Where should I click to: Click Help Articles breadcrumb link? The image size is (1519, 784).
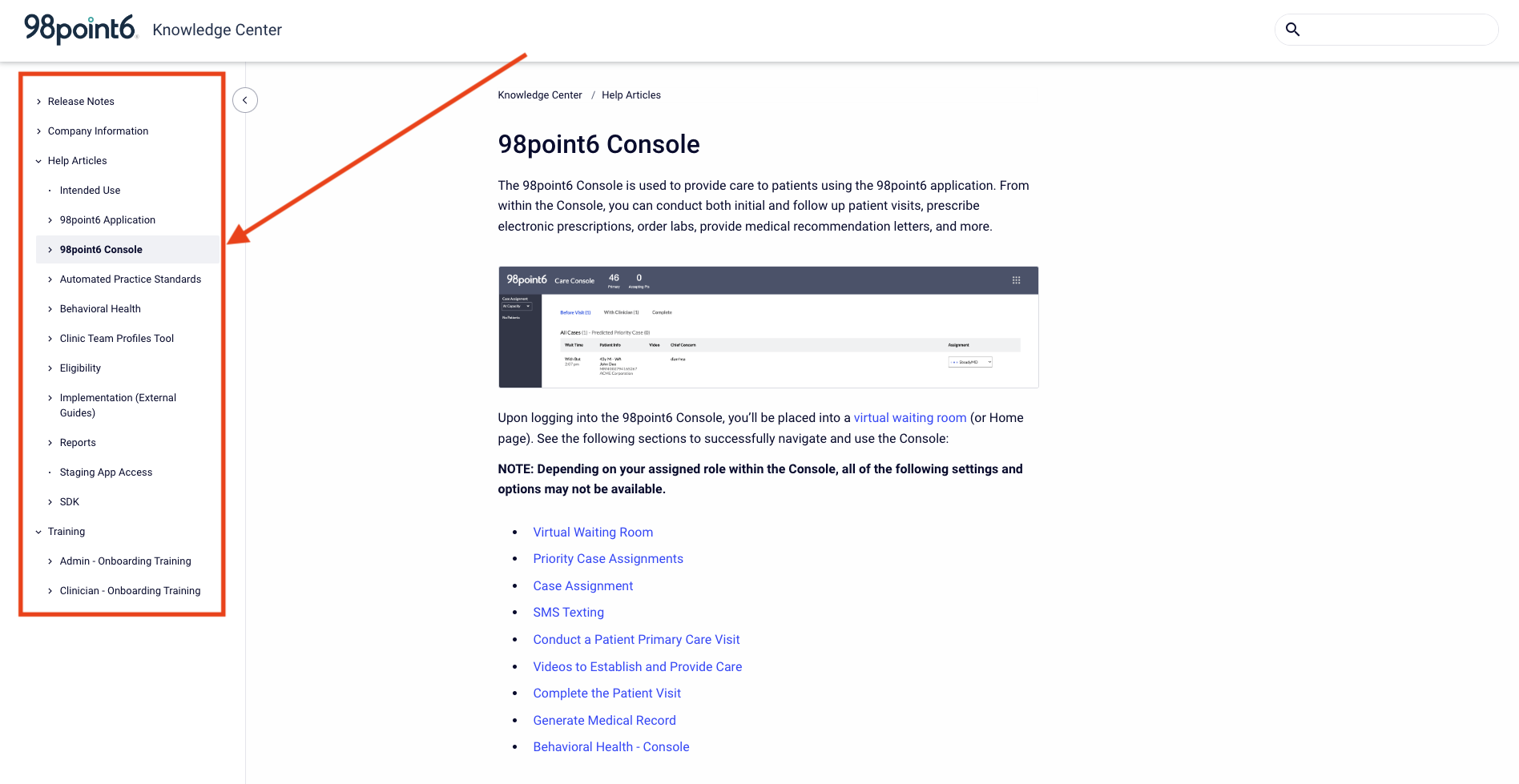point(631,95)
